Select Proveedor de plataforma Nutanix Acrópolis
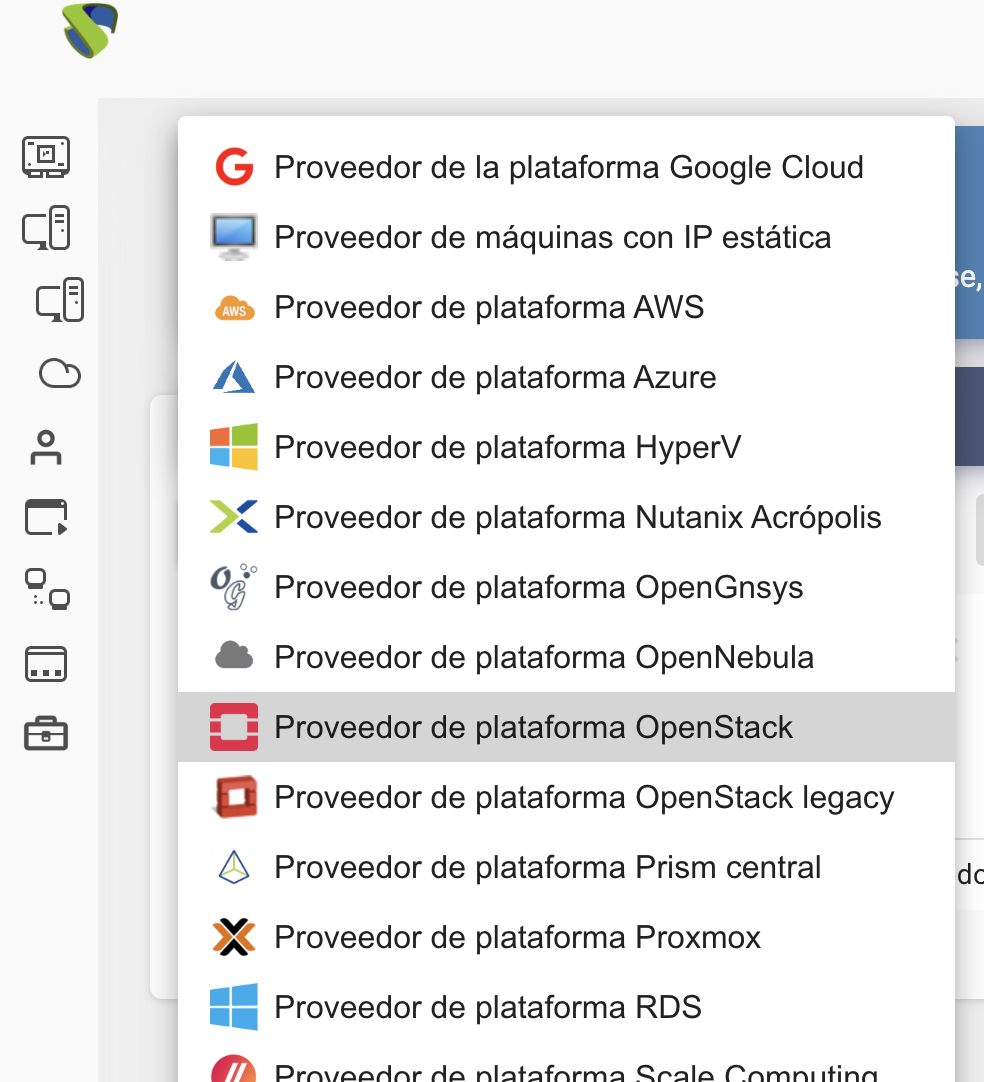This screenshot has width=984, height=1082. [577, 517]
